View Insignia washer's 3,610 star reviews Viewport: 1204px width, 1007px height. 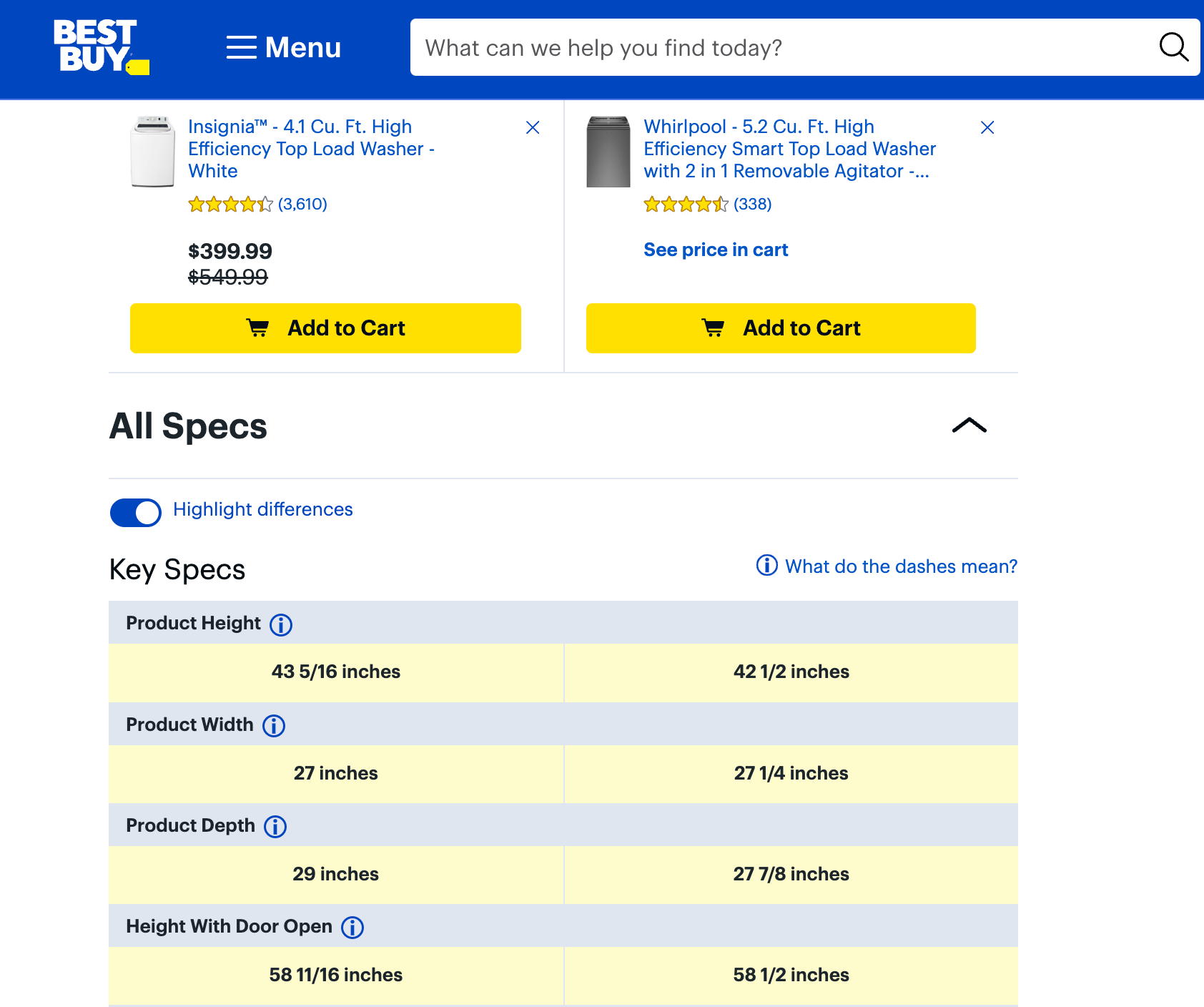257,205
